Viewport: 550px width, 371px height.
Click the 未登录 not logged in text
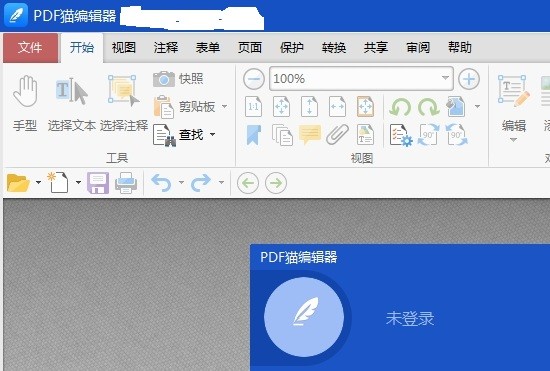(x=410, y=318)
